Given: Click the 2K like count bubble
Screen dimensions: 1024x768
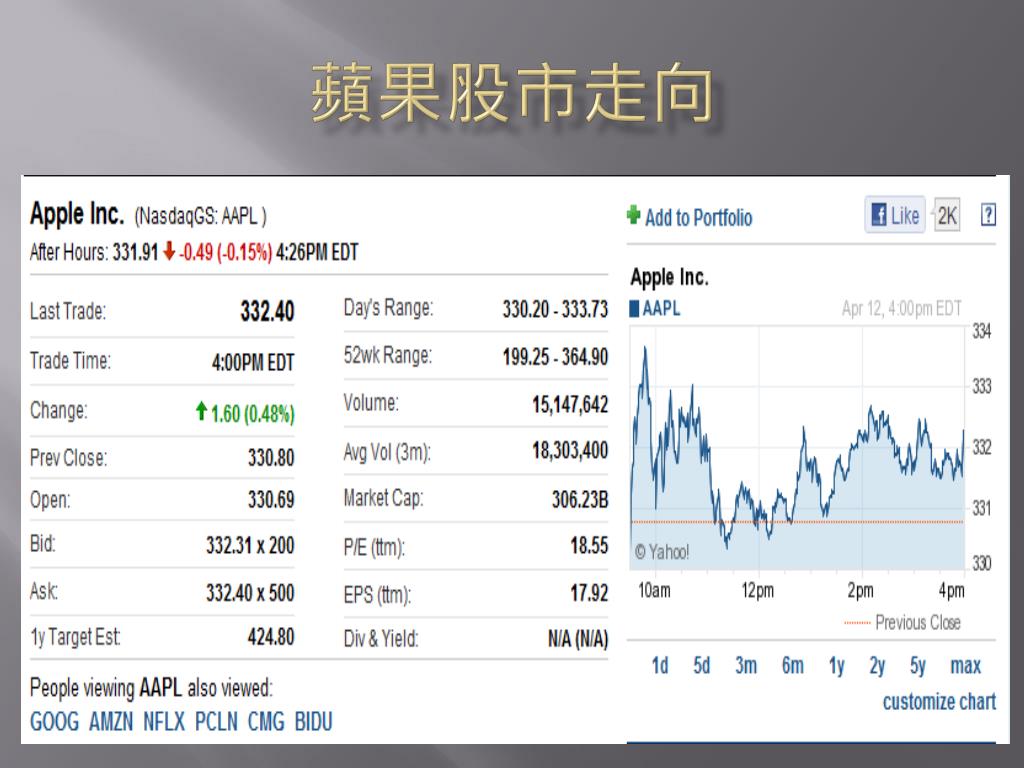Looking at the screenshot, I should pyautogui.click(x=946, y=215).
